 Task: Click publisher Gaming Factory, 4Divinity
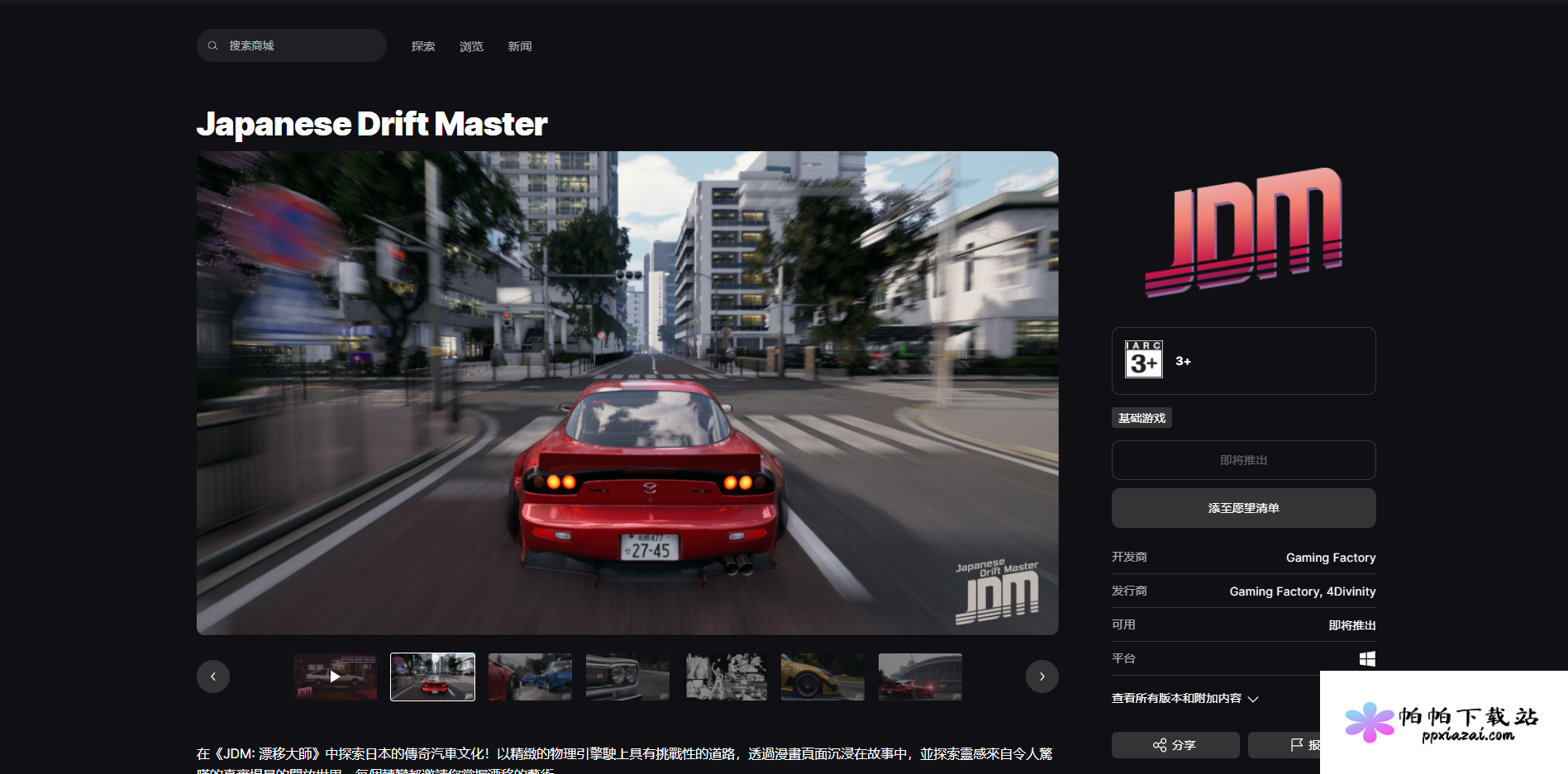point(1303,591)
